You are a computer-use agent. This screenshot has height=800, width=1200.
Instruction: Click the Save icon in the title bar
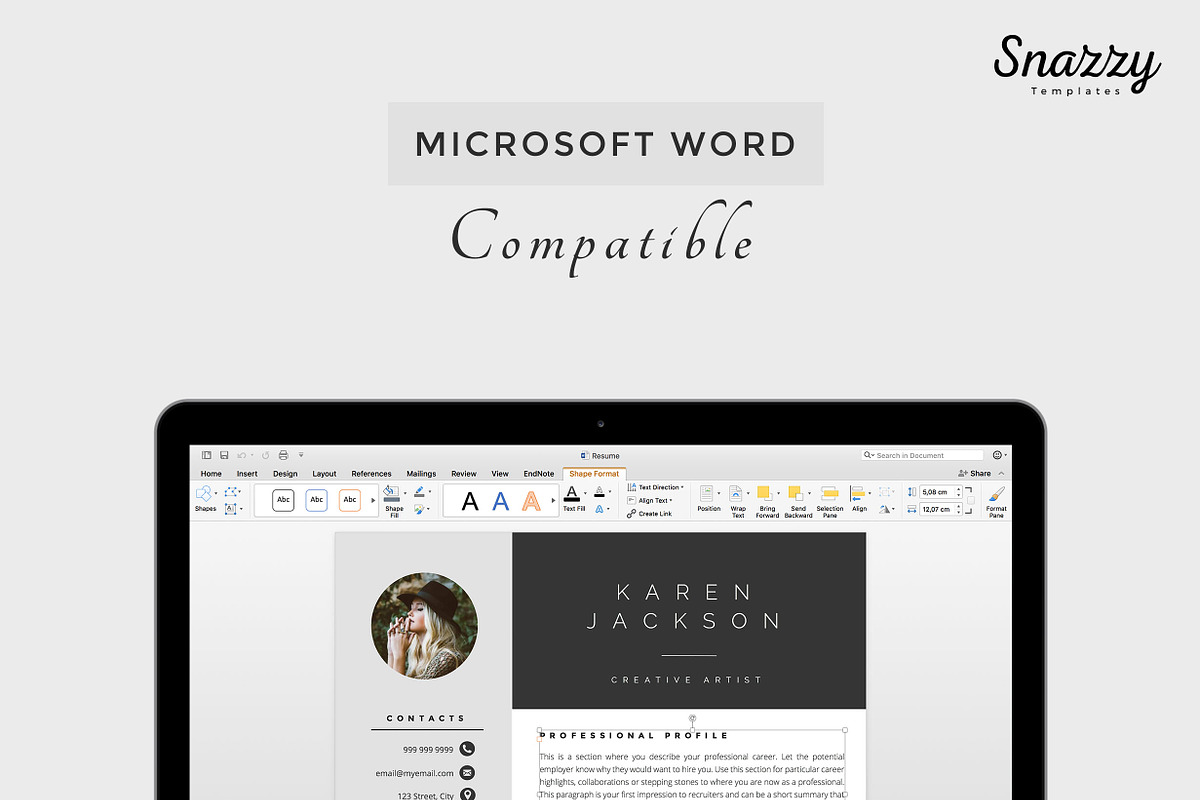(x=224, y=455)
